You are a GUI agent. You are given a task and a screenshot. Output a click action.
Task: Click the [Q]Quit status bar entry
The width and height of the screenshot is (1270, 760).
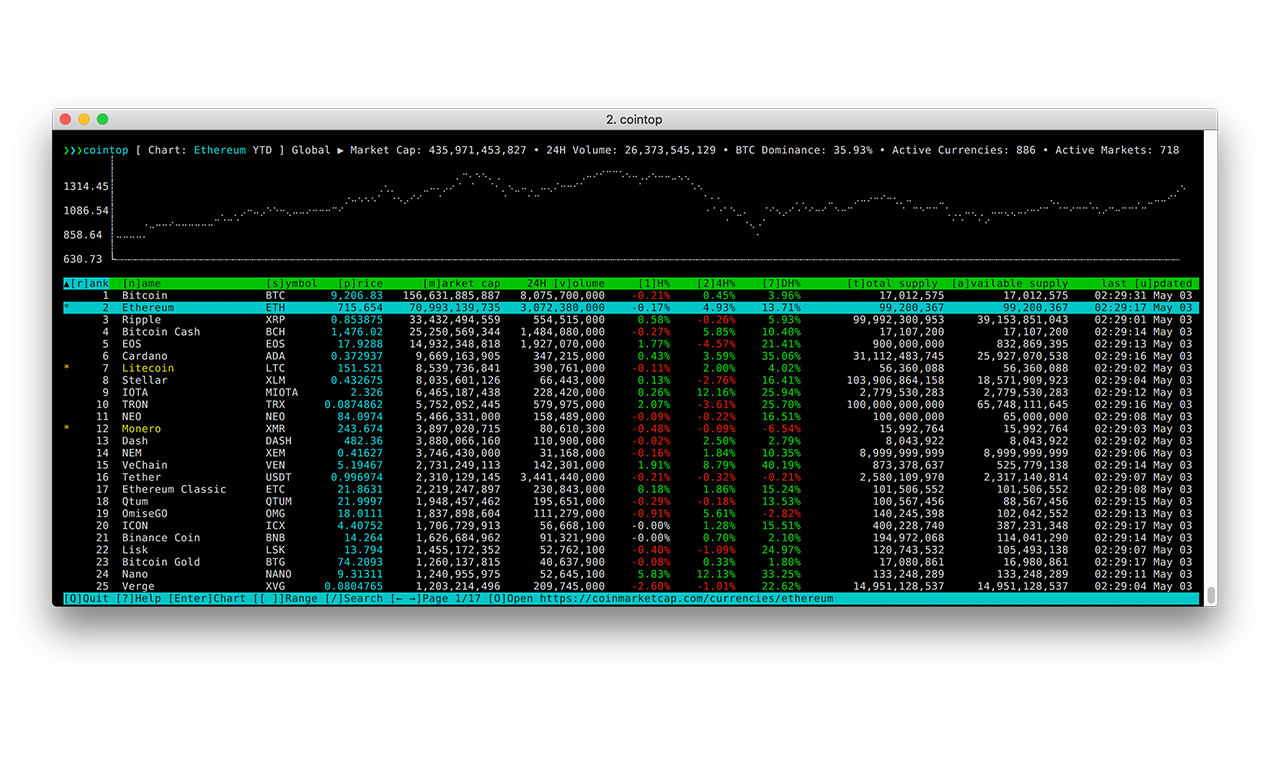coord(87,598)
